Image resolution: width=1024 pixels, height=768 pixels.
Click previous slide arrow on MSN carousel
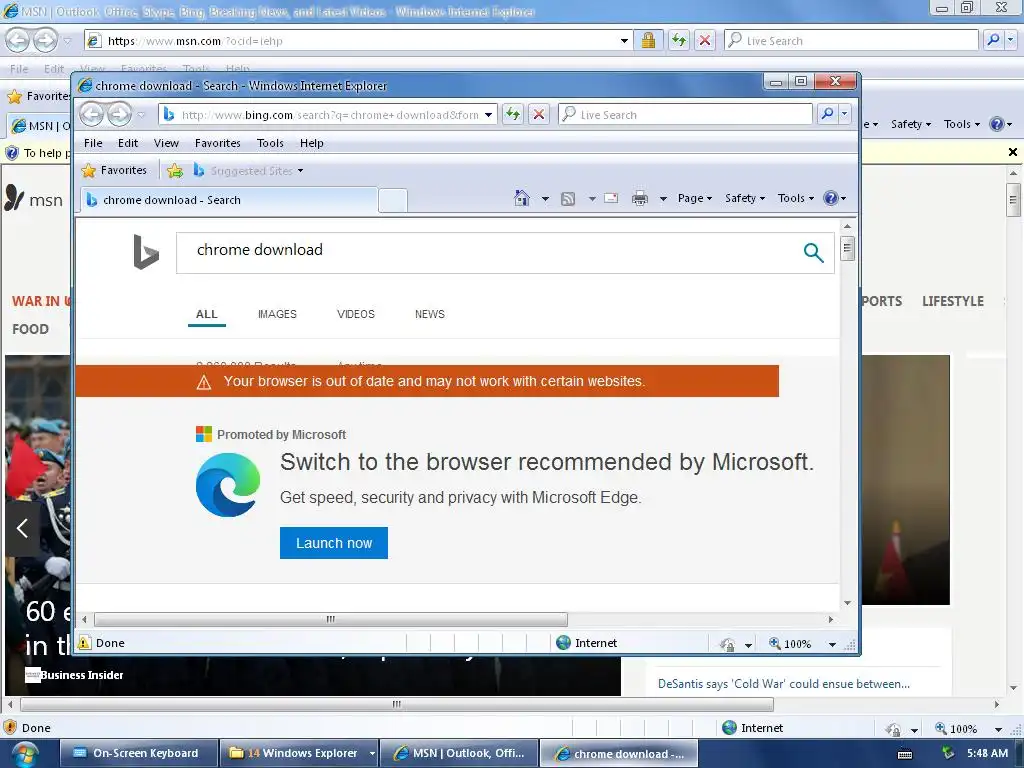pos(22,528)
